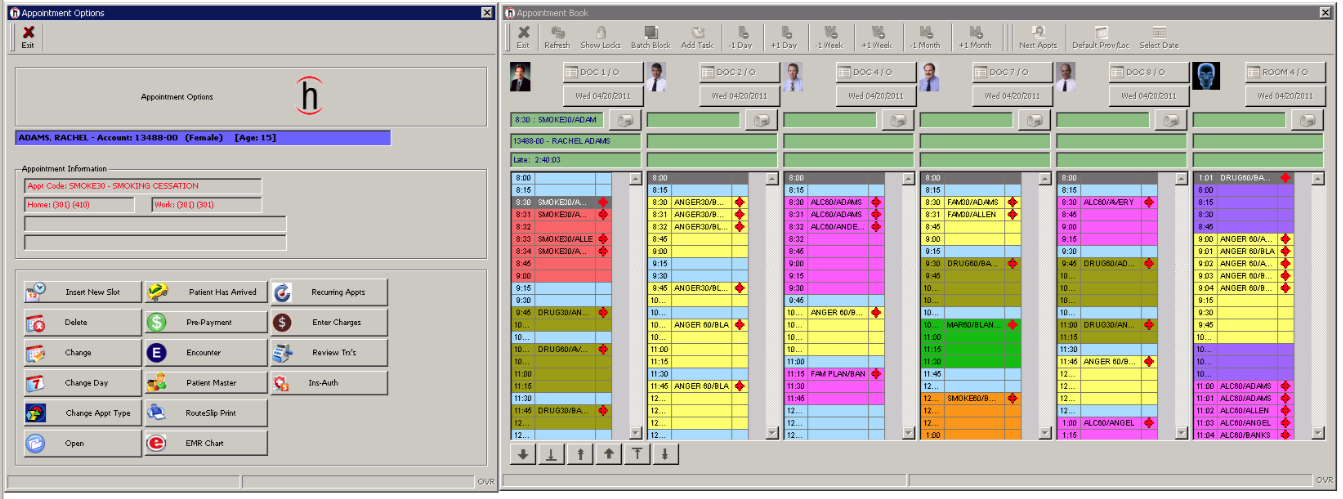
Task: Click DOC 1 column printer icon
Action: coord(626,120)
